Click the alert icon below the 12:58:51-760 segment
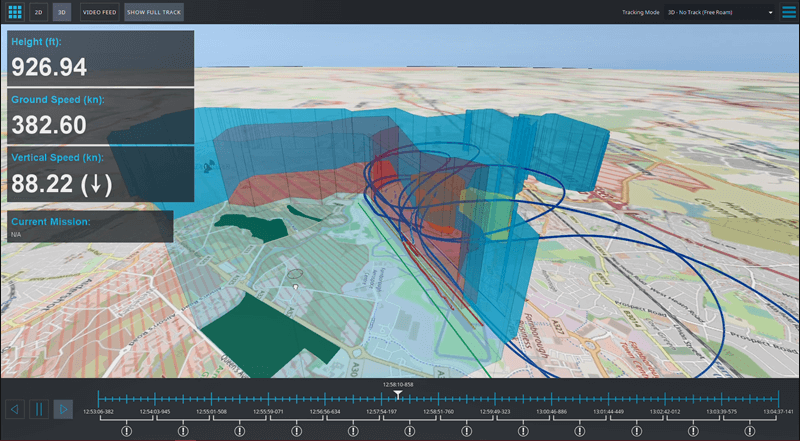Image resolution: width=800 pixels, height=441 pixels. [466, 431]
